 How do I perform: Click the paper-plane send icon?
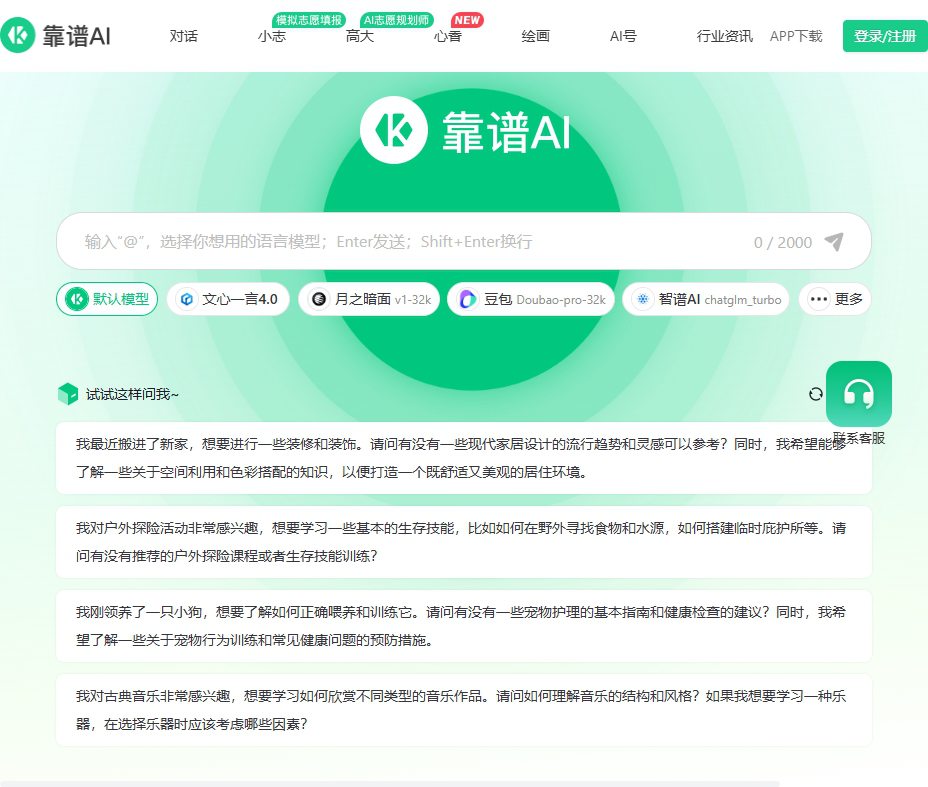click(x=833, y=241)
